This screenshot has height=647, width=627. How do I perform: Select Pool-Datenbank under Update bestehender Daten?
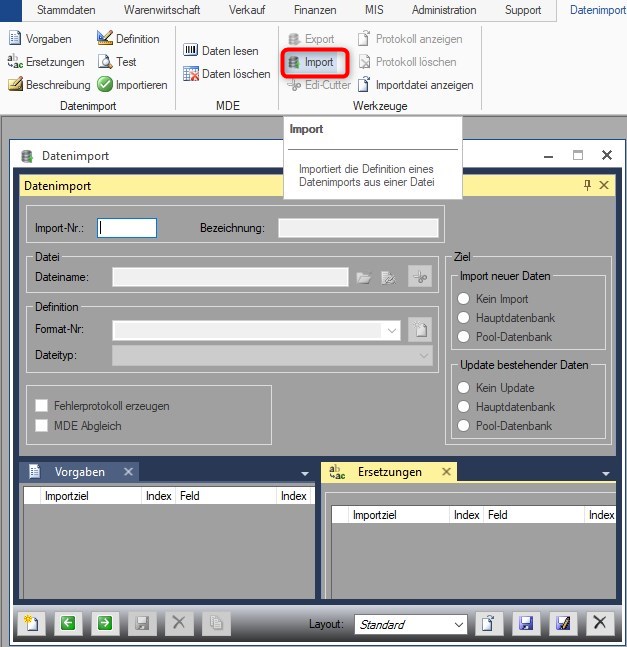(x=463, y=426)
